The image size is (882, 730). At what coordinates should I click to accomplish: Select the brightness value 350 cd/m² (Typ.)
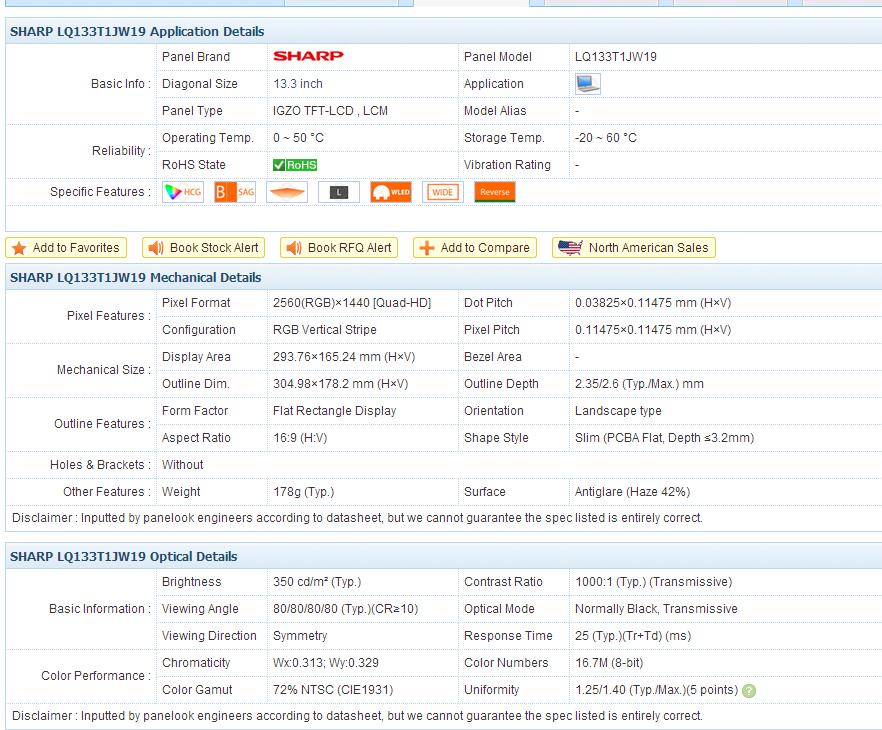[317, 582]
